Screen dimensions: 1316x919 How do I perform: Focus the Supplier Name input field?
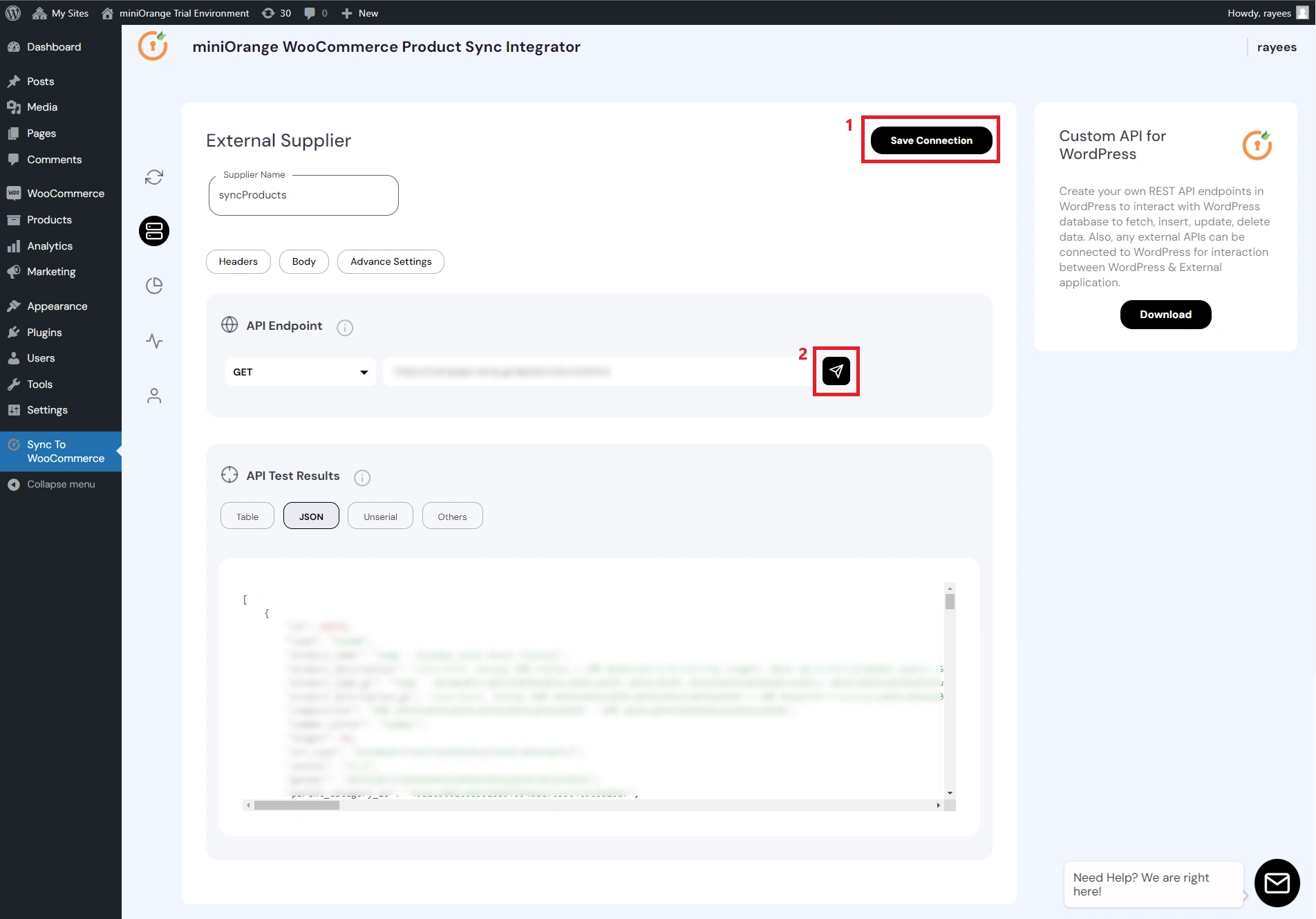[x=303, y=195]
